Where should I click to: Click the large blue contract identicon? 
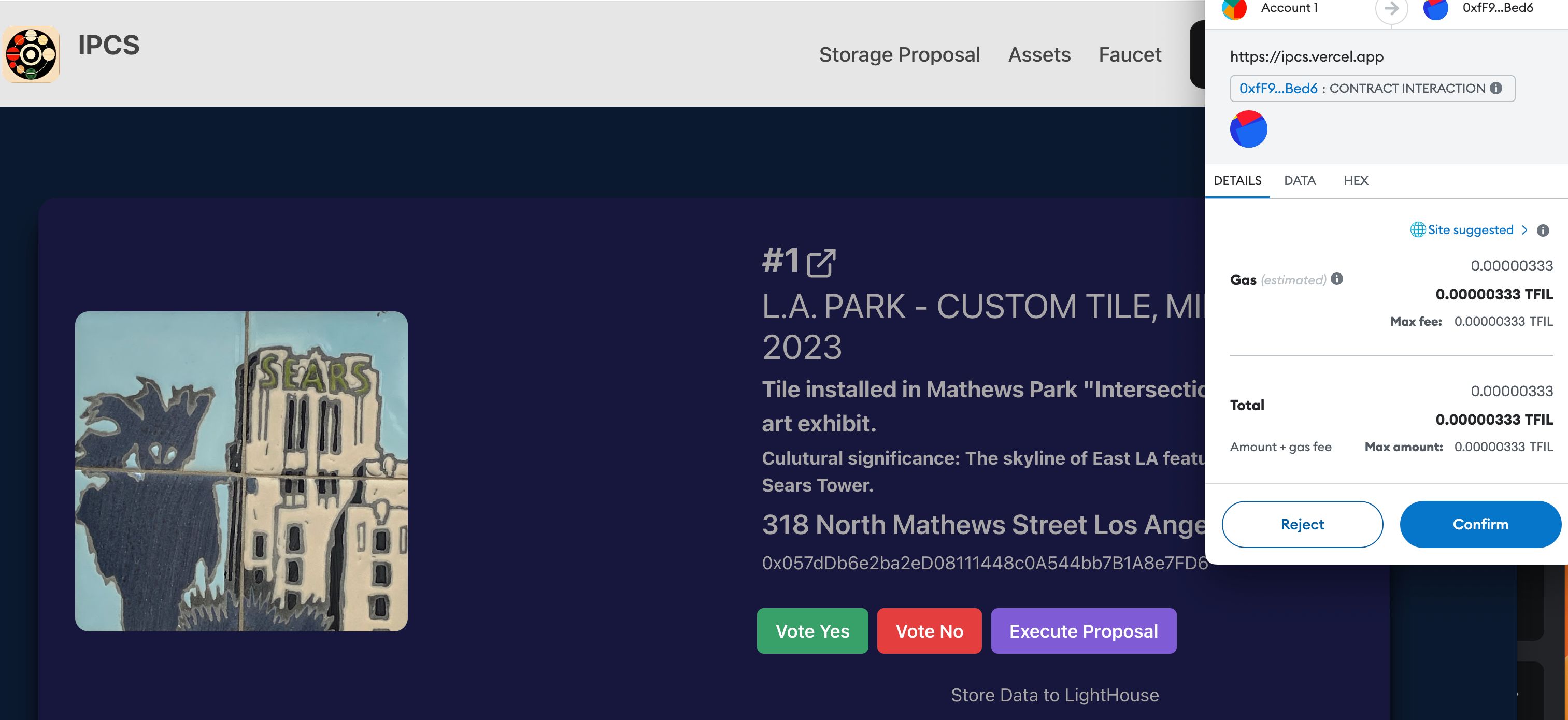click(1248, 129)
